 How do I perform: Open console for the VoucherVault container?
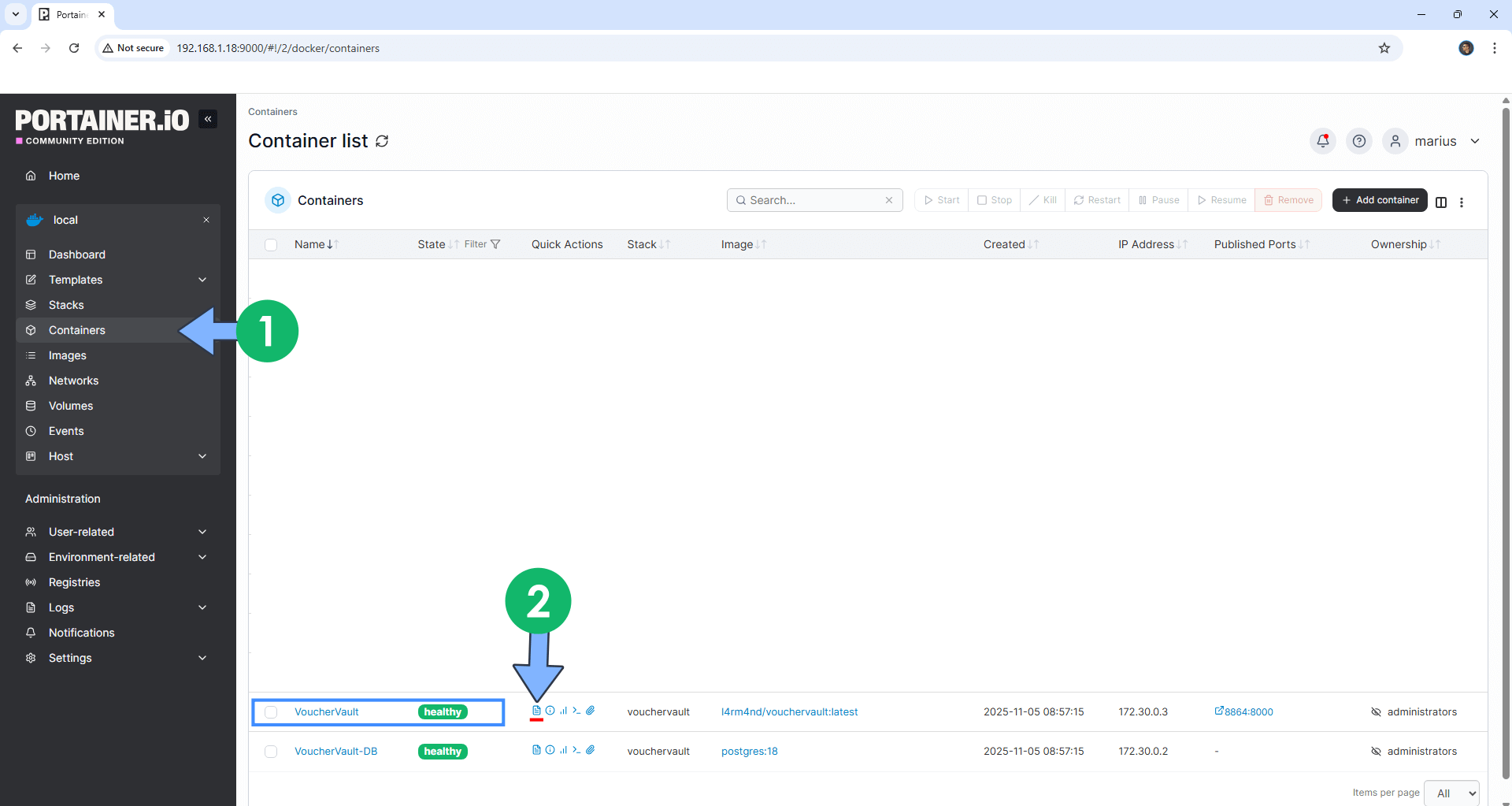coord(576,711)
